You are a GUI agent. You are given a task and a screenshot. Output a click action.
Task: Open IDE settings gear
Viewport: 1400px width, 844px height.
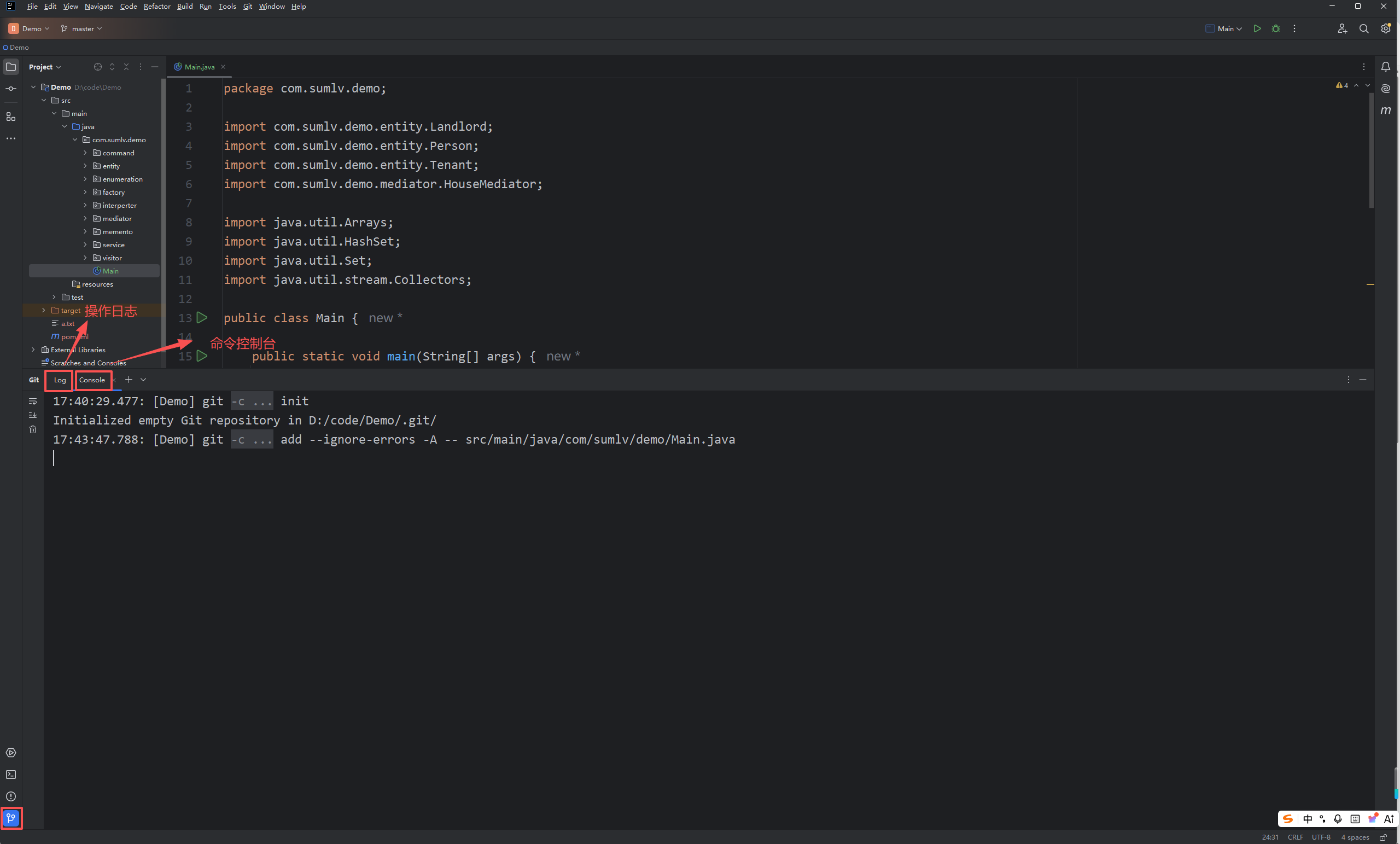[1385, 28]
